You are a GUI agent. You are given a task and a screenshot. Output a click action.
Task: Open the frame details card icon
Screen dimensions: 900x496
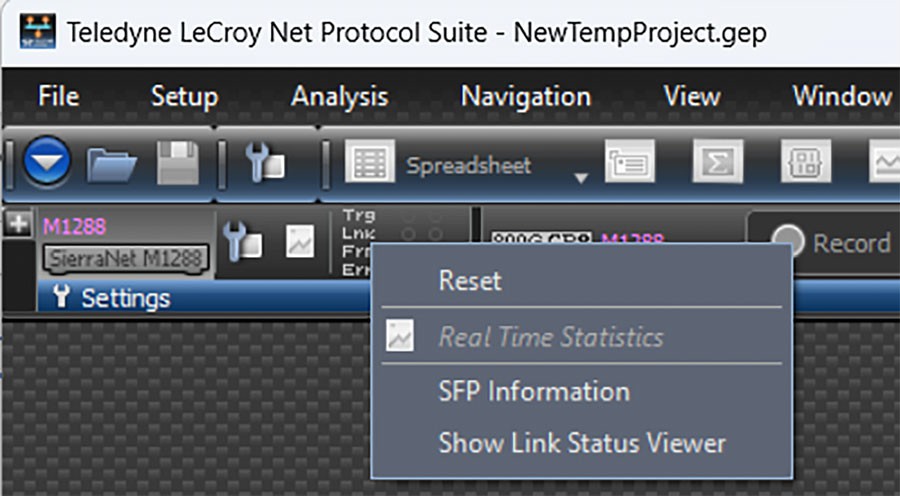coord(630,161)
